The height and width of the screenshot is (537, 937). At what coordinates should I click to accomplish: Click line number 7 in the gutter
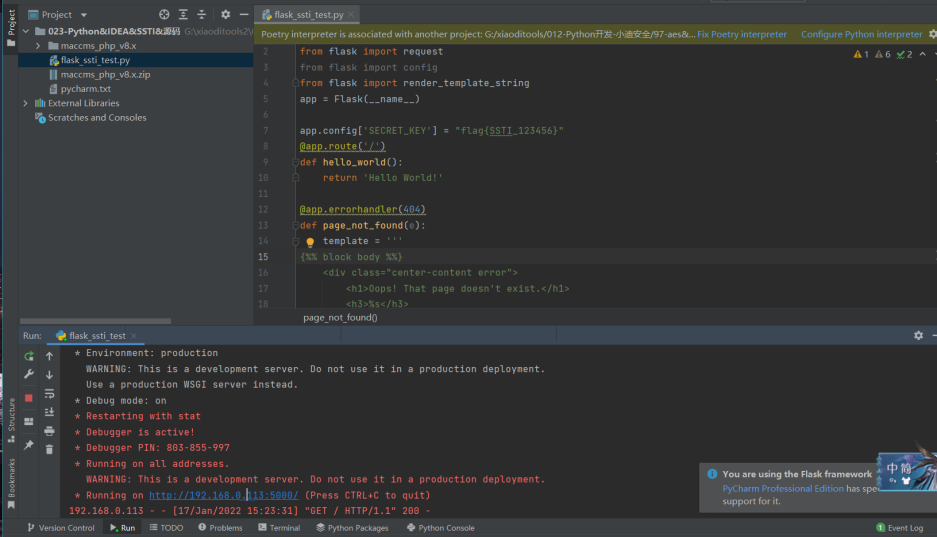265,131
